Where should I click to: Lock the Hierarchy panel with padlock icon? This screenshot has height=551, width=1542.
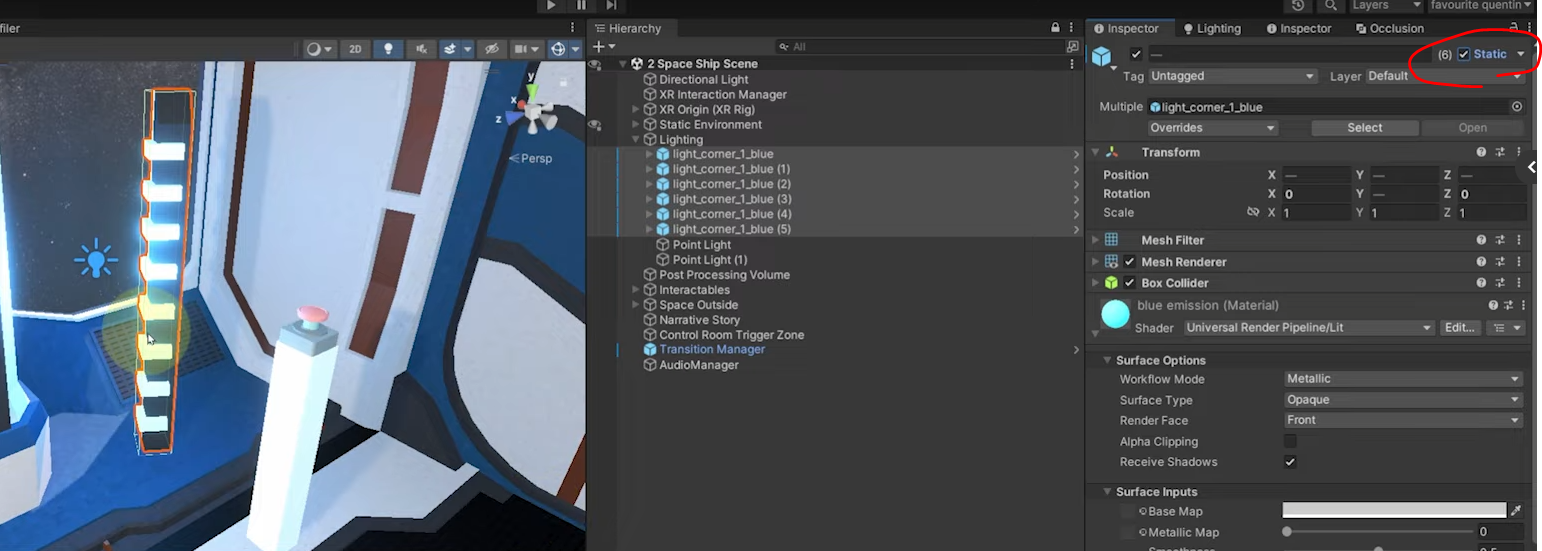pos(1055,29)
